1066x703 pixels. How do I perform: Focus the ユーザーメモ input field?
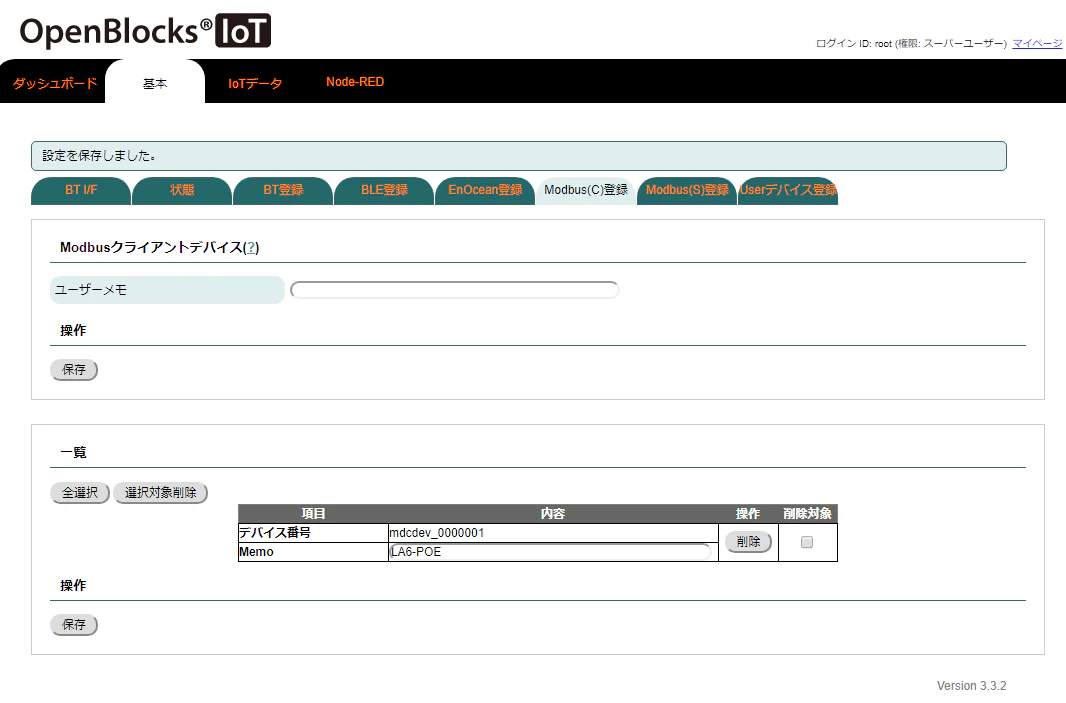pos(454,290)
